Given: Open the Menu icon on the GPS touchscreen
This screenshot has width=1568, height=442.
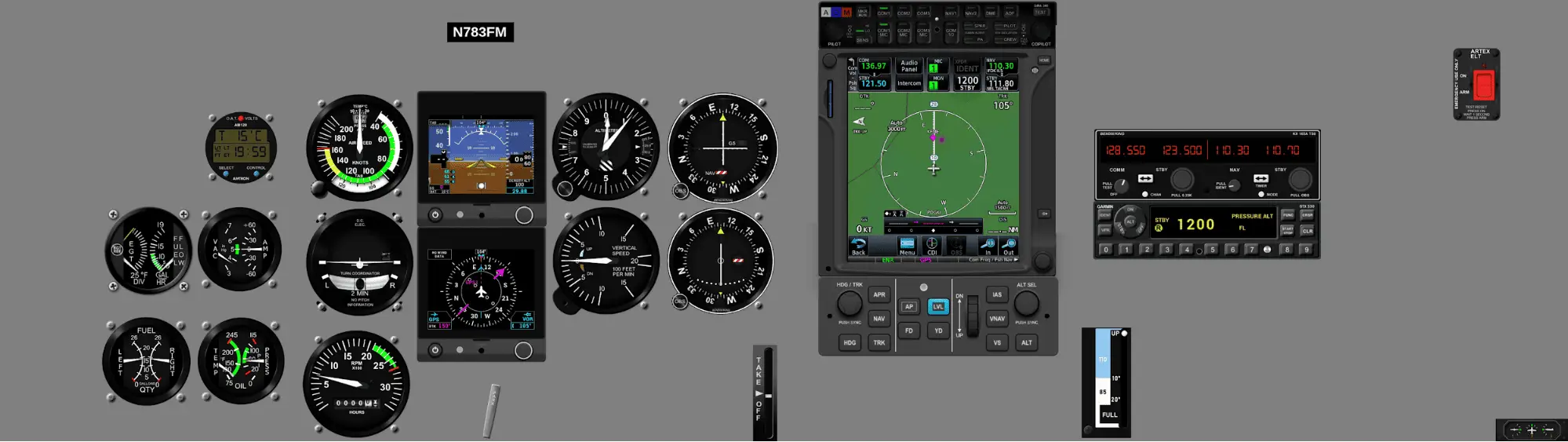Looking at the screenshot, I should (x=908, y=247).
